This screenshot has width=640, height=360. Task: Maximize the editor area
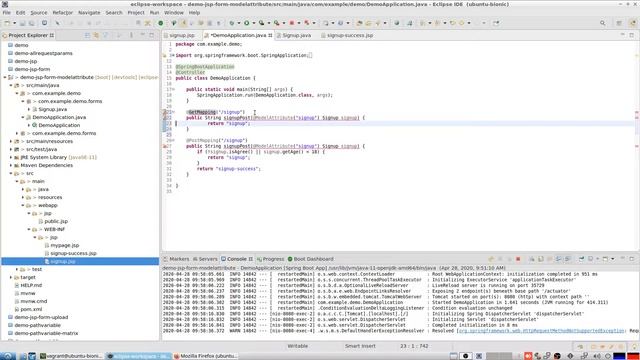pos(631,35)
